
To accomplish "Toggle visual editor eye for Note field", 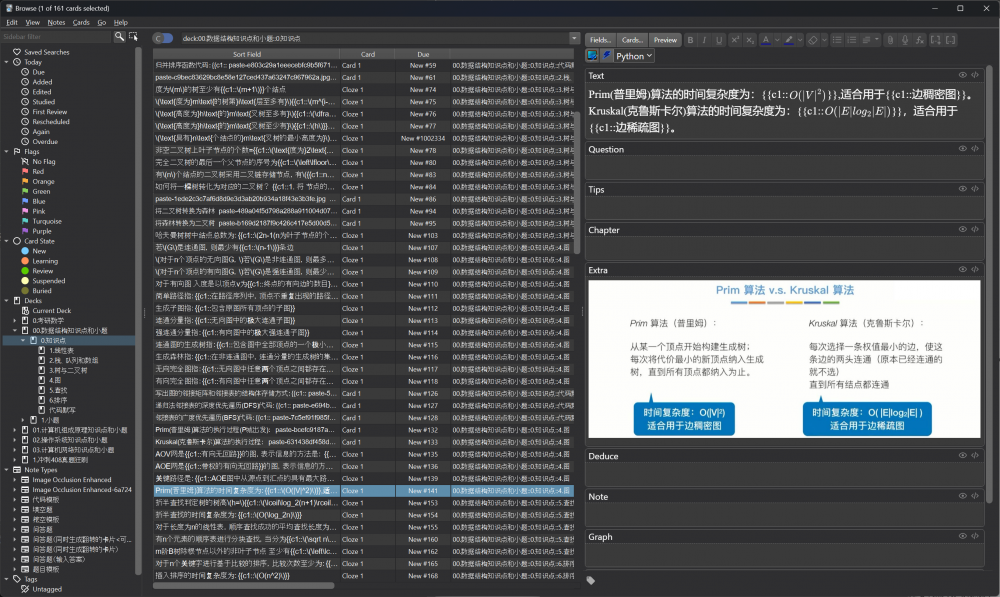I will point(962,496).
